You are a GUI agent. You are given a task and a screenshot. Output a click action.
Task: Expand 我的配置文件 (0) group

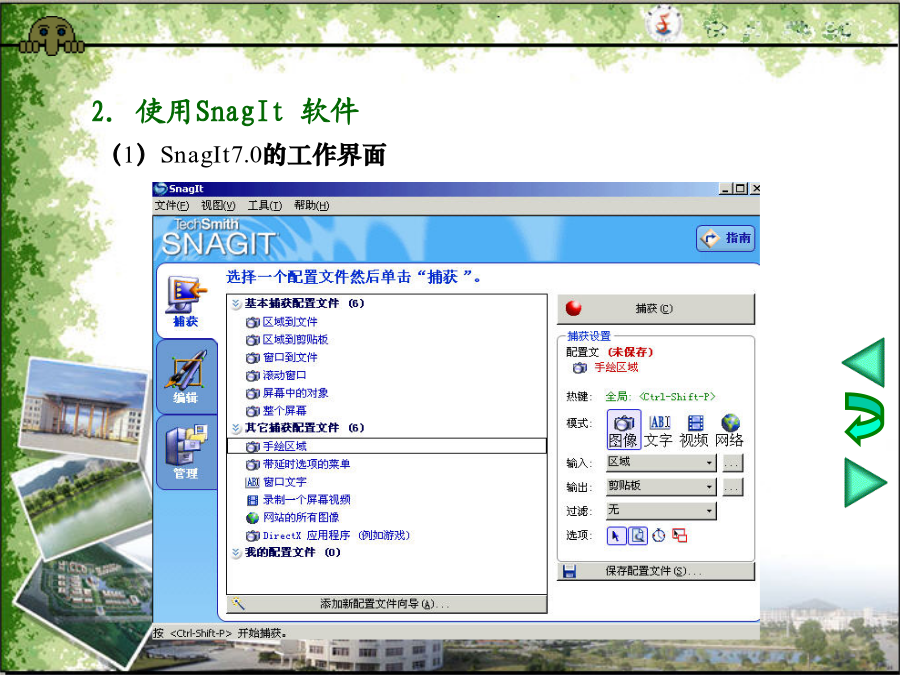click(x=236, y=553)
